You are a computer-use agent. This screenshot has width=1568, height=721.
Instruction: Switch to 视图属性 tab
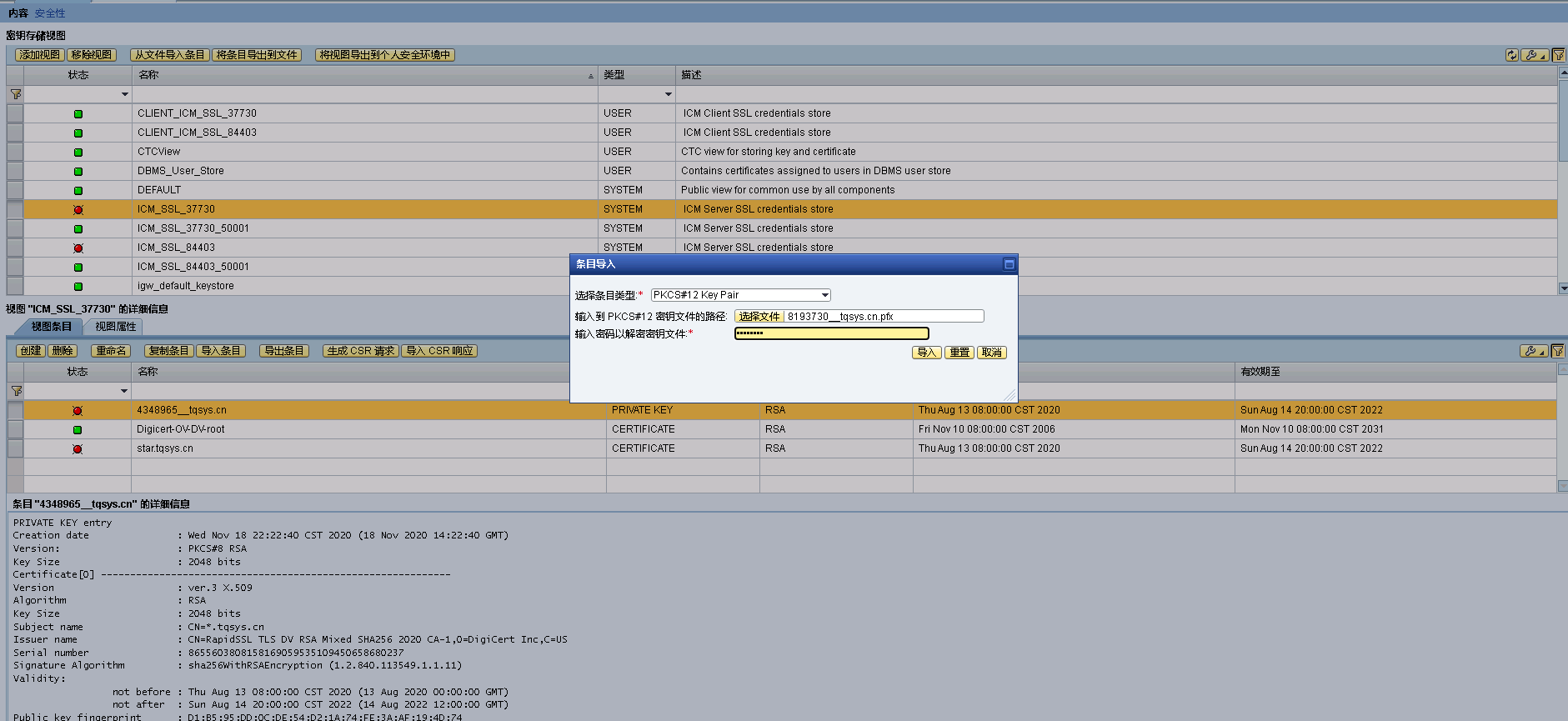point(115,327)
